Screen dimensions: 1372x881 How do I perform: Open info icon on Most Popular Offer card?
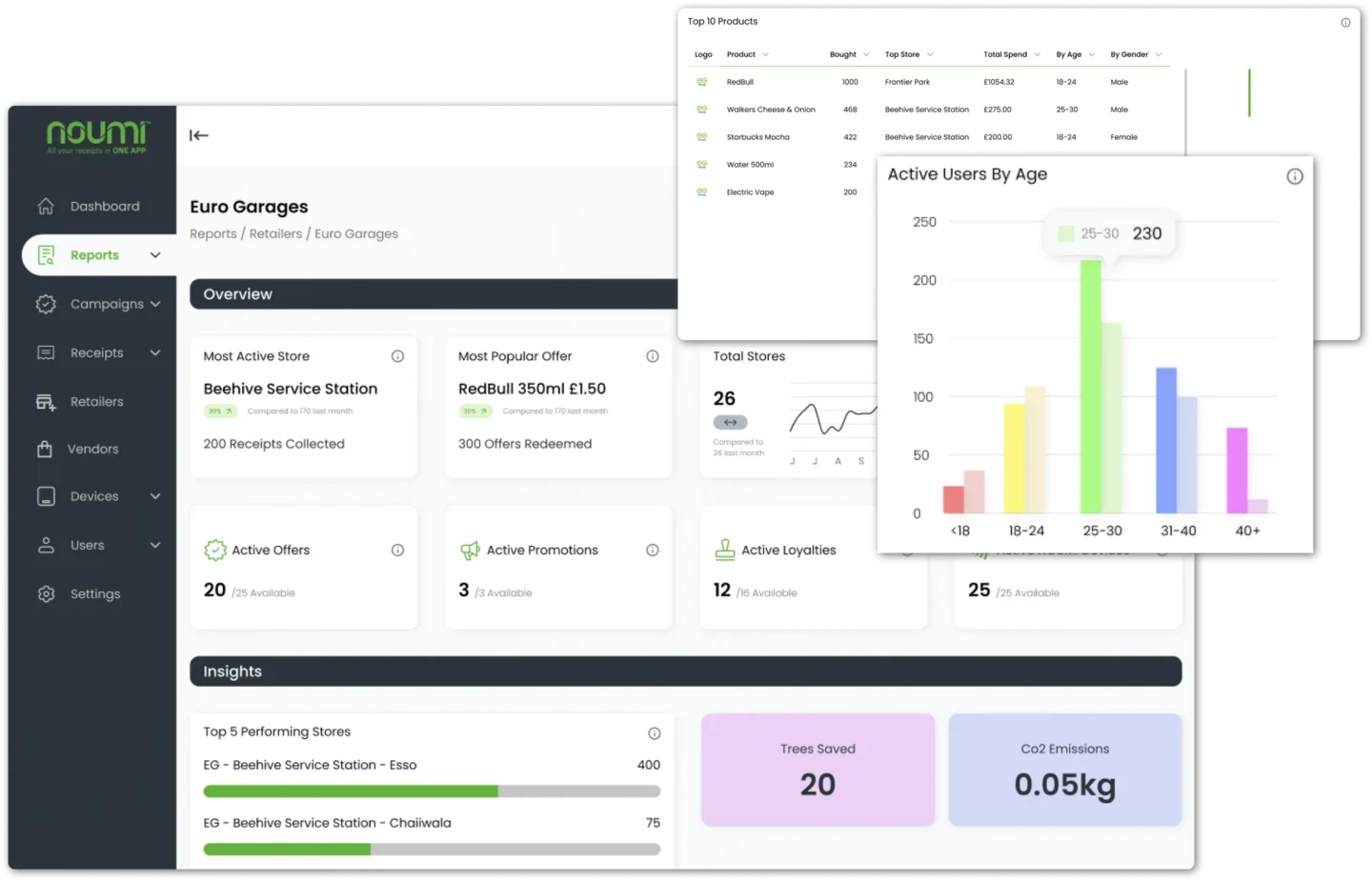(653, 356)
